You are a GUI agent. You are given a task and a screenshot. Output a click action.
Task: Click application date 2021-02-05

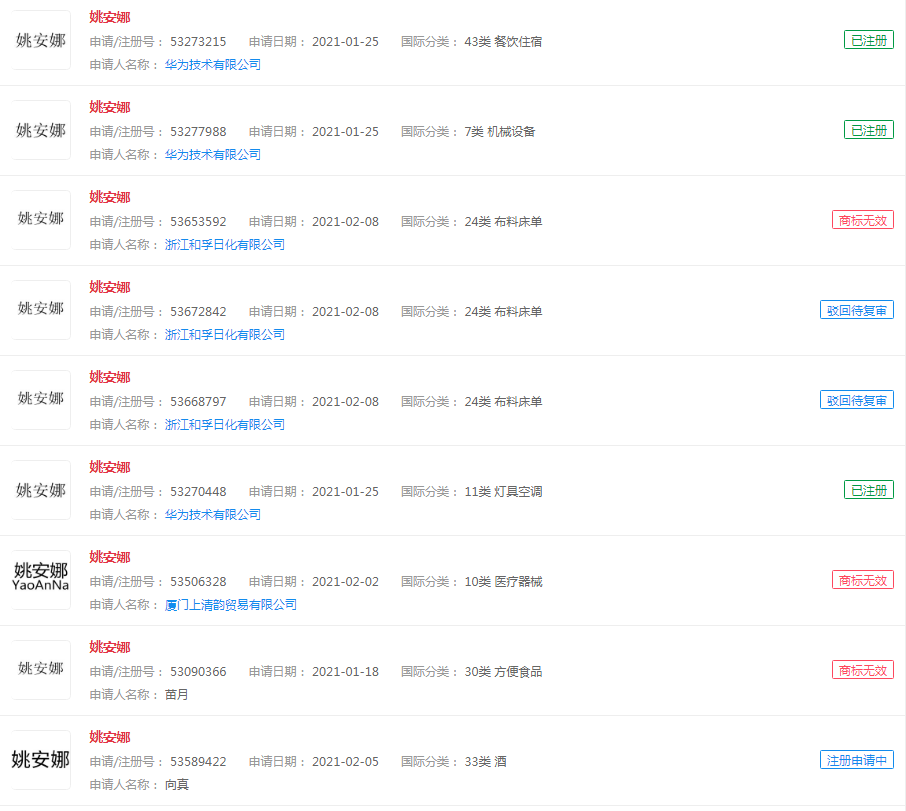(346, 762)
